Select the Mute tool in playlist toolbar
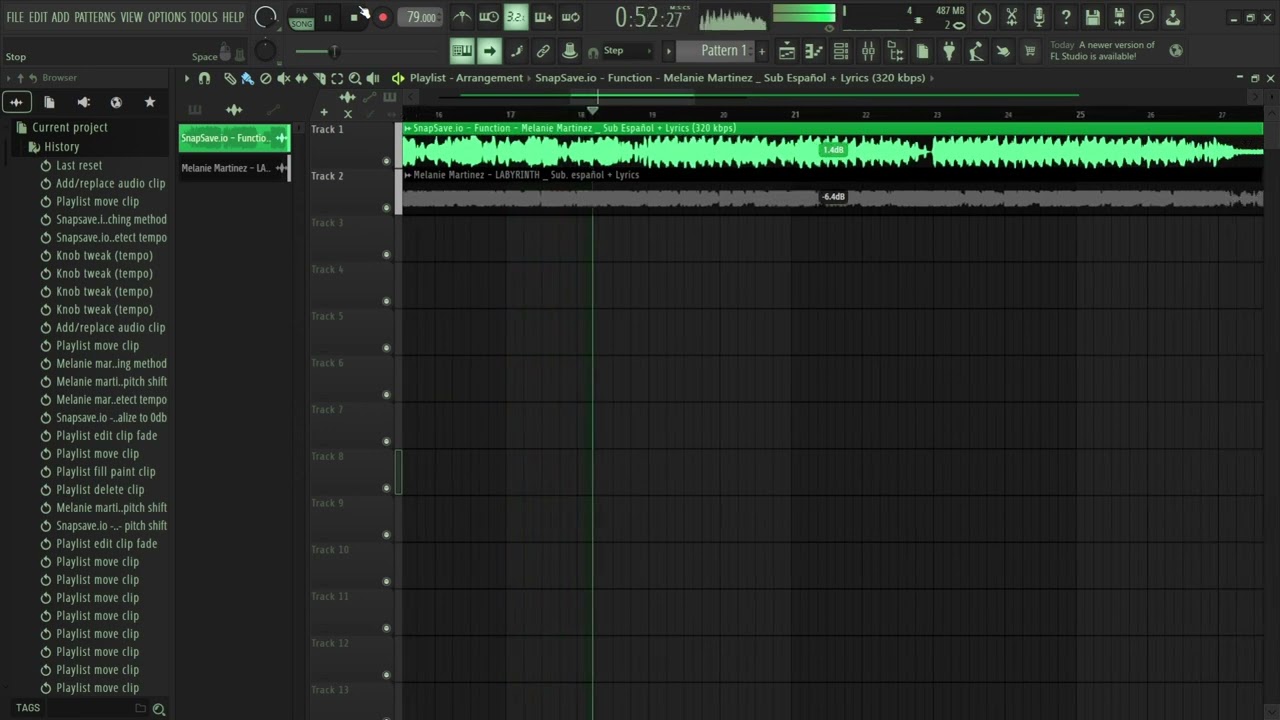Image resolution: width=1280 pixels, height=720 pixels. pyautogui.click(x=283, y=78)
